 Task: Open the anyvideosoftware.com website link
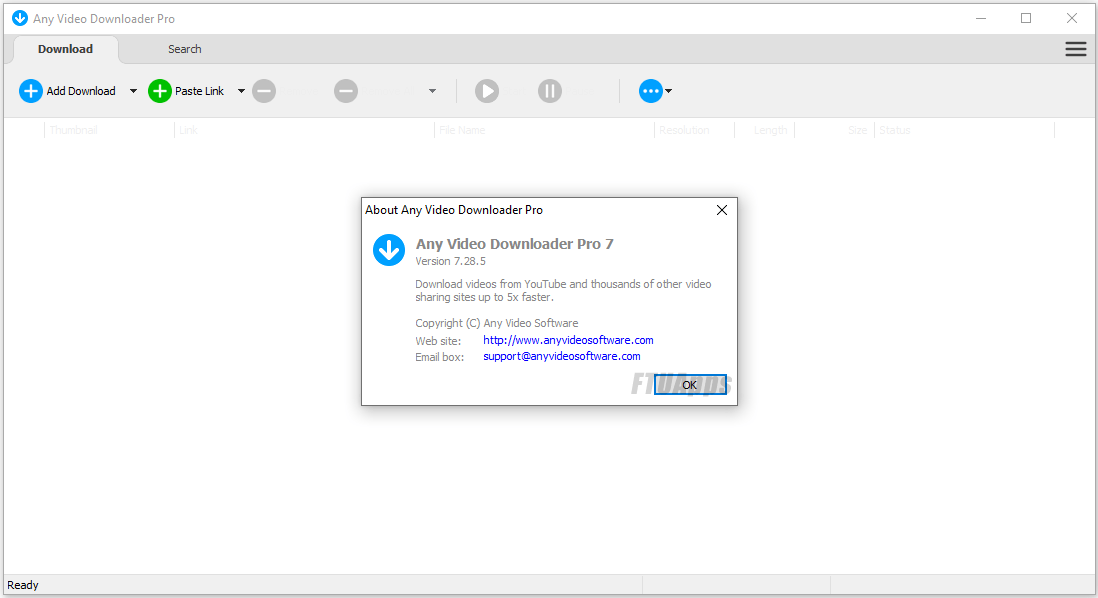568,340
